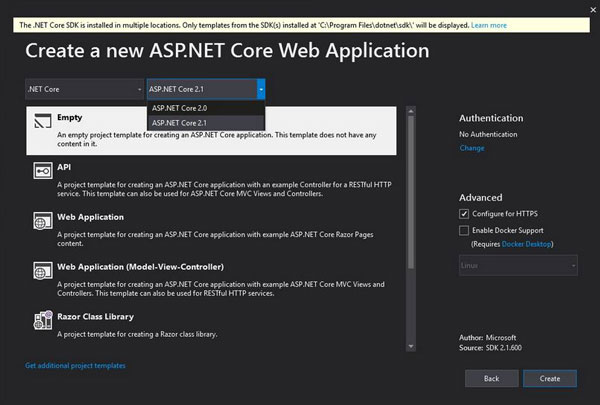Viewport: 600px width, 405px height.
Task: Click the Razor Class Library icon
Action: pyautogui.click(x=42, y=321)
